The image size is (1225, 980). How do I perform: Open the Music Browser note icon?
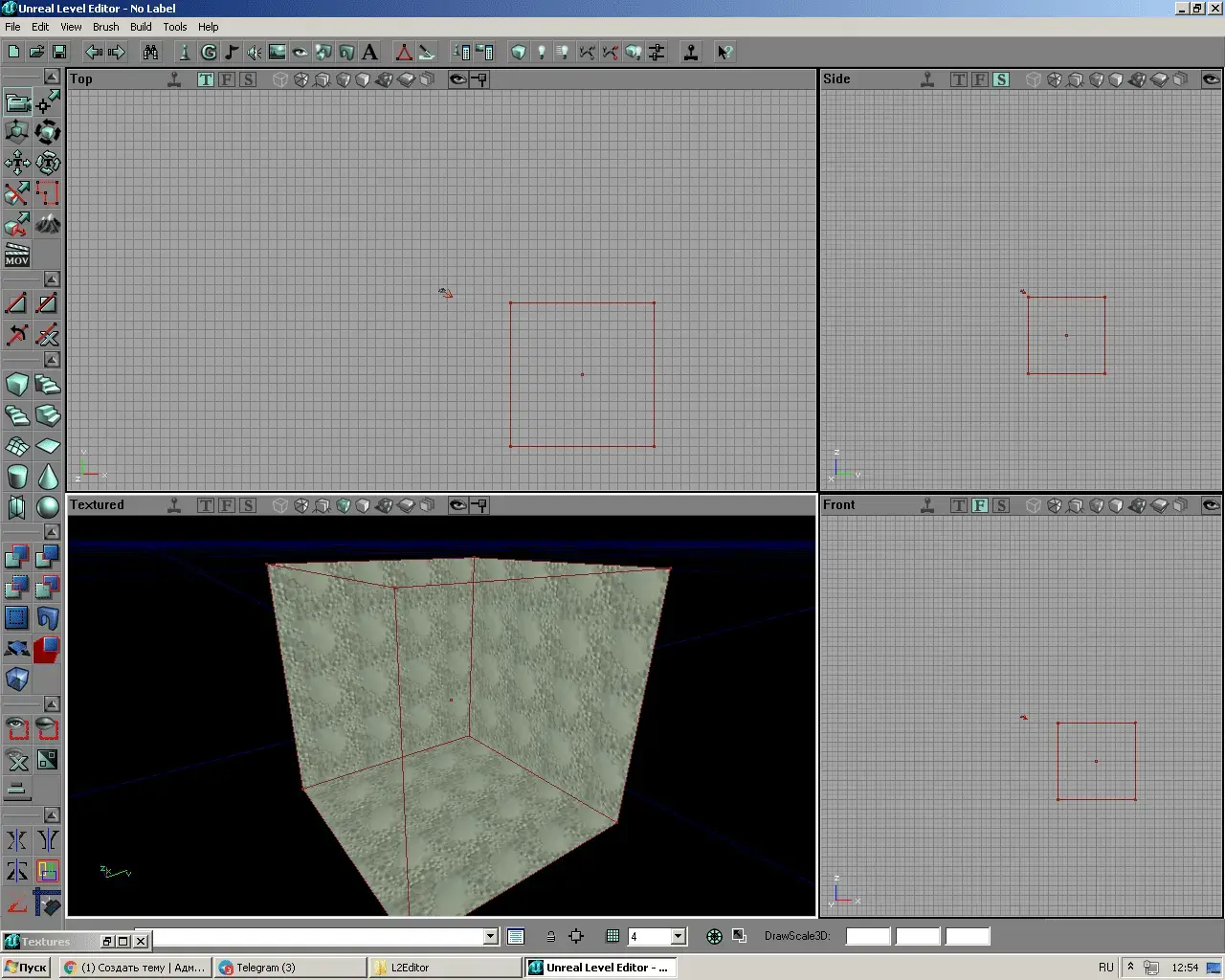tap(232, 52)
